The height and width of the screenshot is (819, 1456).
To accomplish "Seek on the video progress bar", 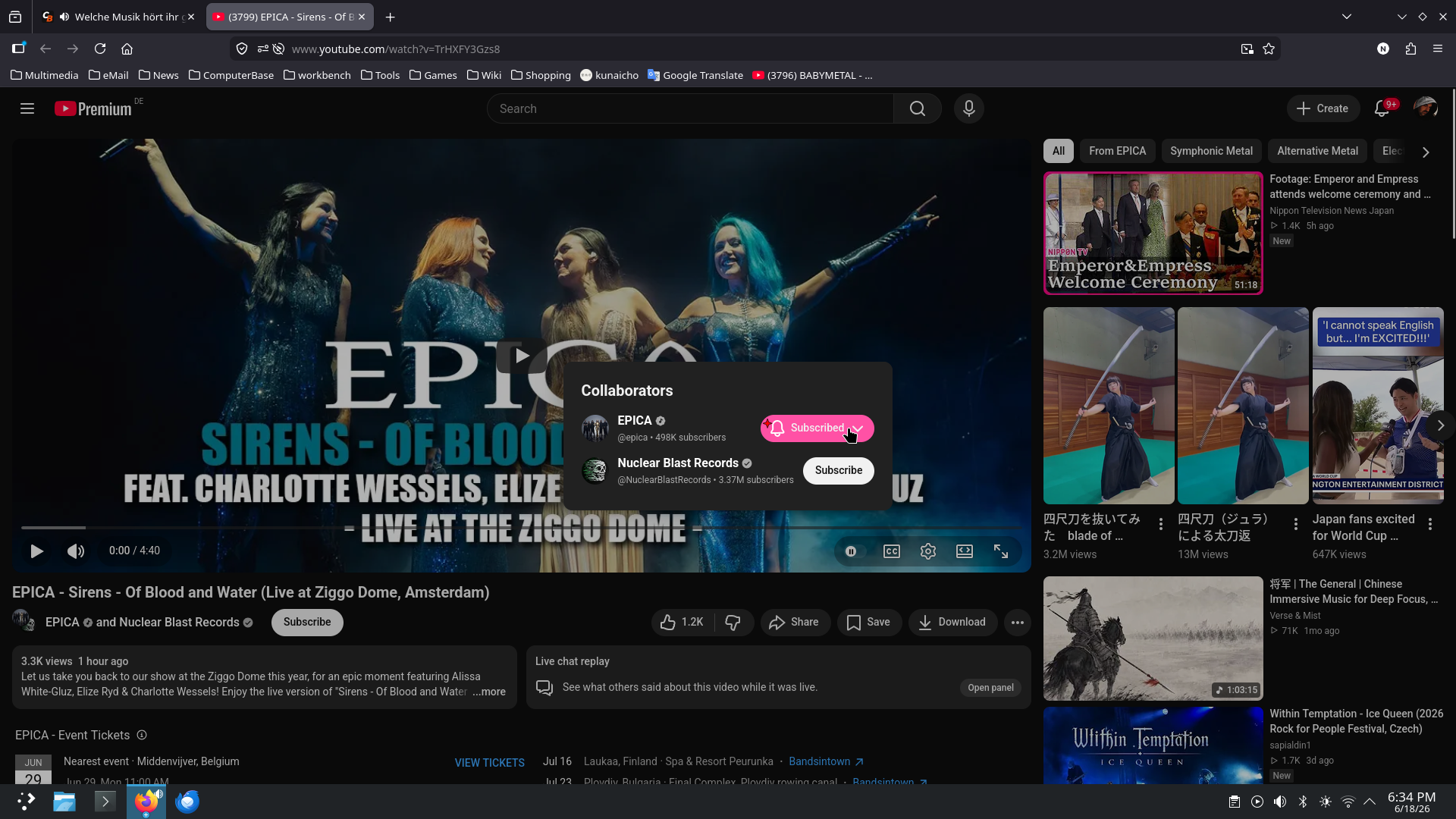I will pos(521,528).
